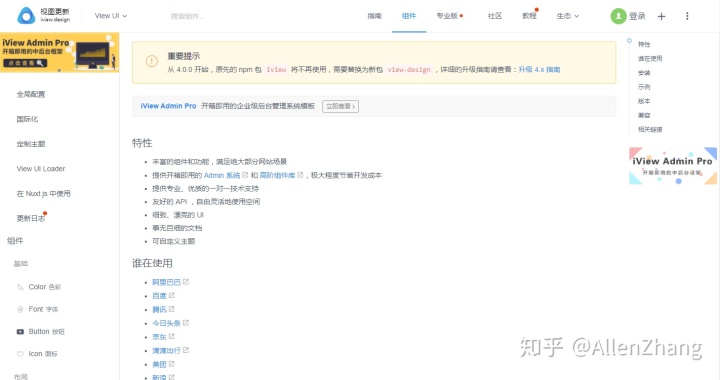Viewport: 720px width, 380px height.
Task: Click external-link icon next to 美团
Action: tap(172, 364)
